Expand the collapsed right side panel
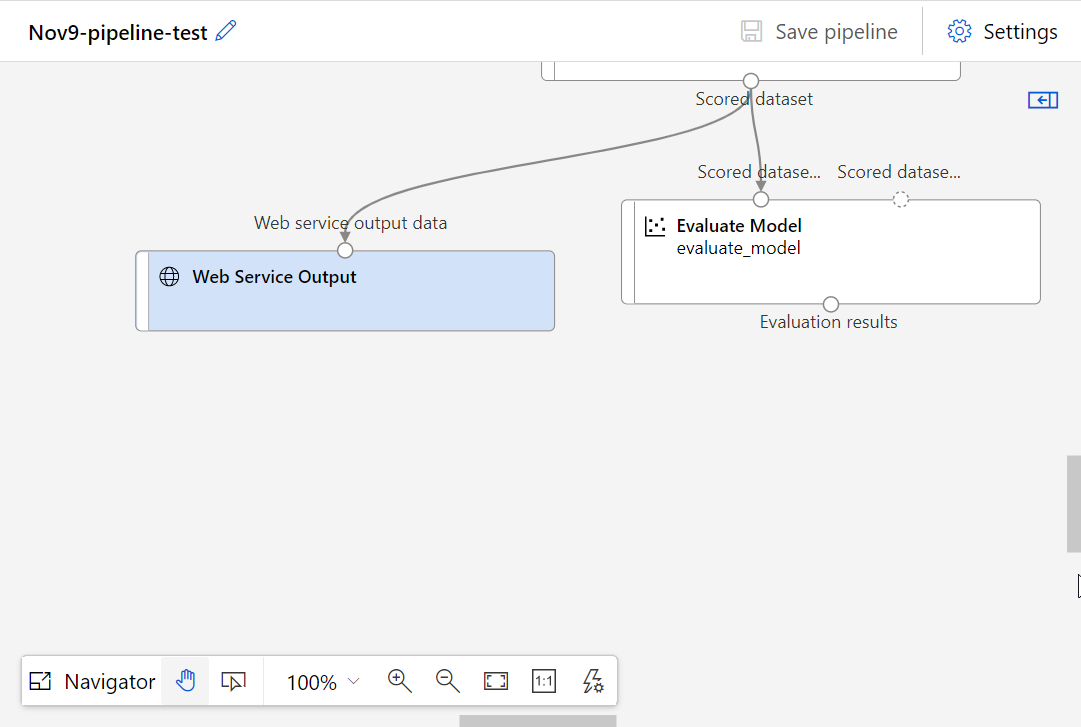Viewport: 1081px width, 727px height. (1043, 100)
